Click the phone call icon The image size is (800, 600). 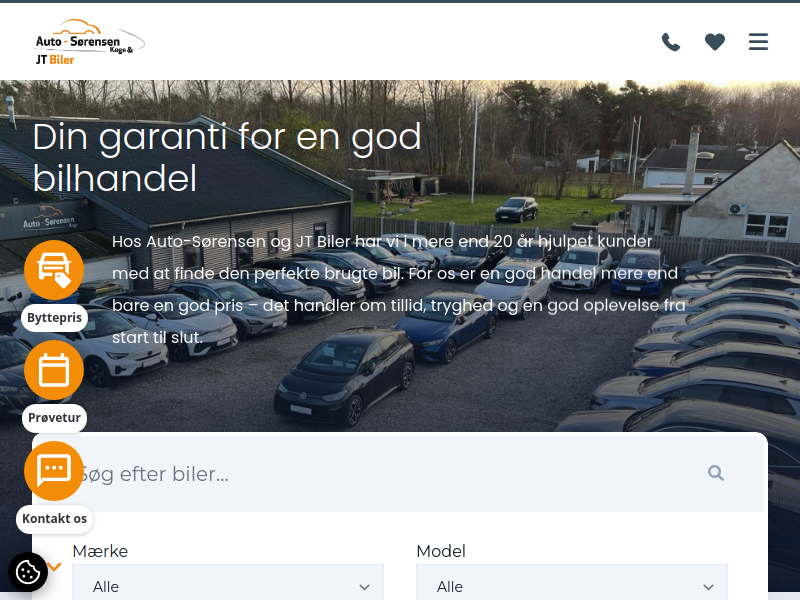(671, 42)
